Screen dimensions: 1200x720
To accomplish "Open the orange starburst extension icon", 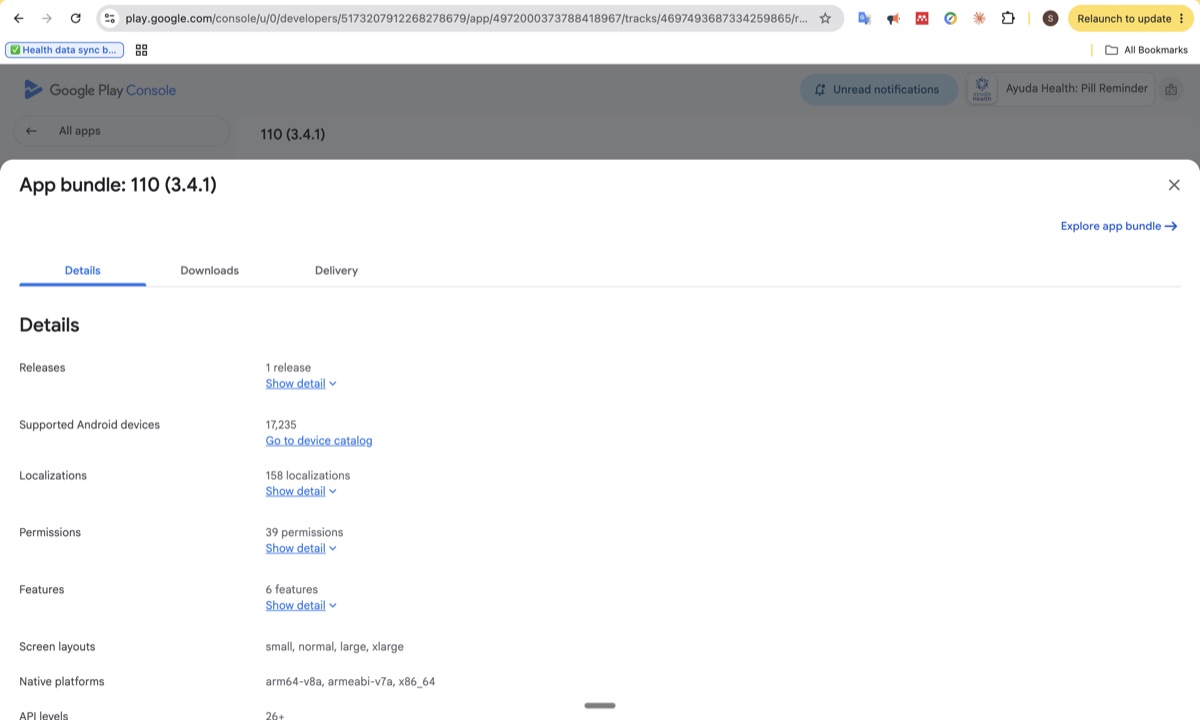I will 979,18.
